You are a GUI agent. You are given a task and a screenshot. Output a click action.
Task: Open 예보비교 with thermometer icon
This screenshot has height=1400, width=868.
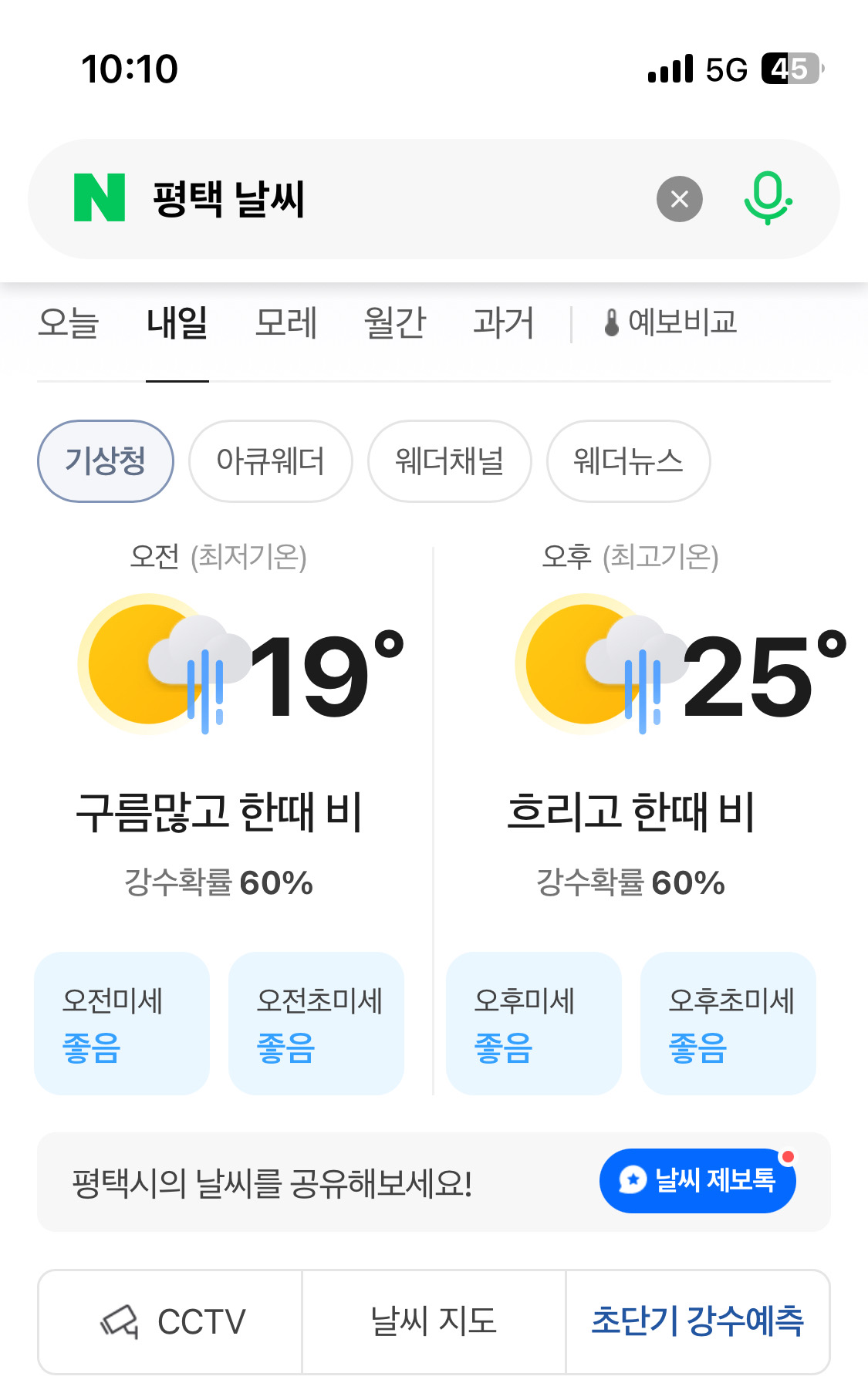click(670, 322)
